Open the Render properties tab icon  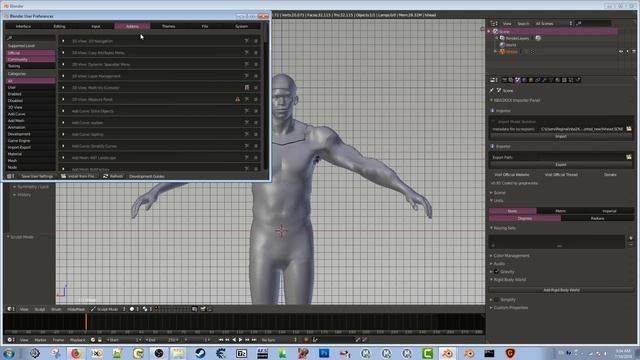pos(504,80)
